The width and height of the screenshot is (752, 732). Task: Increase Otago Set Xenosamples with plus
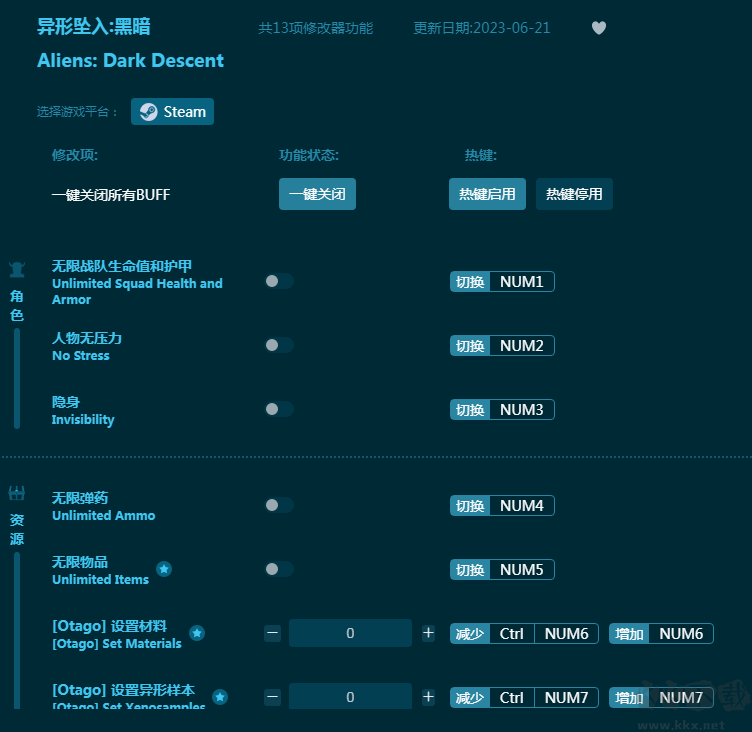coord(428,697)
